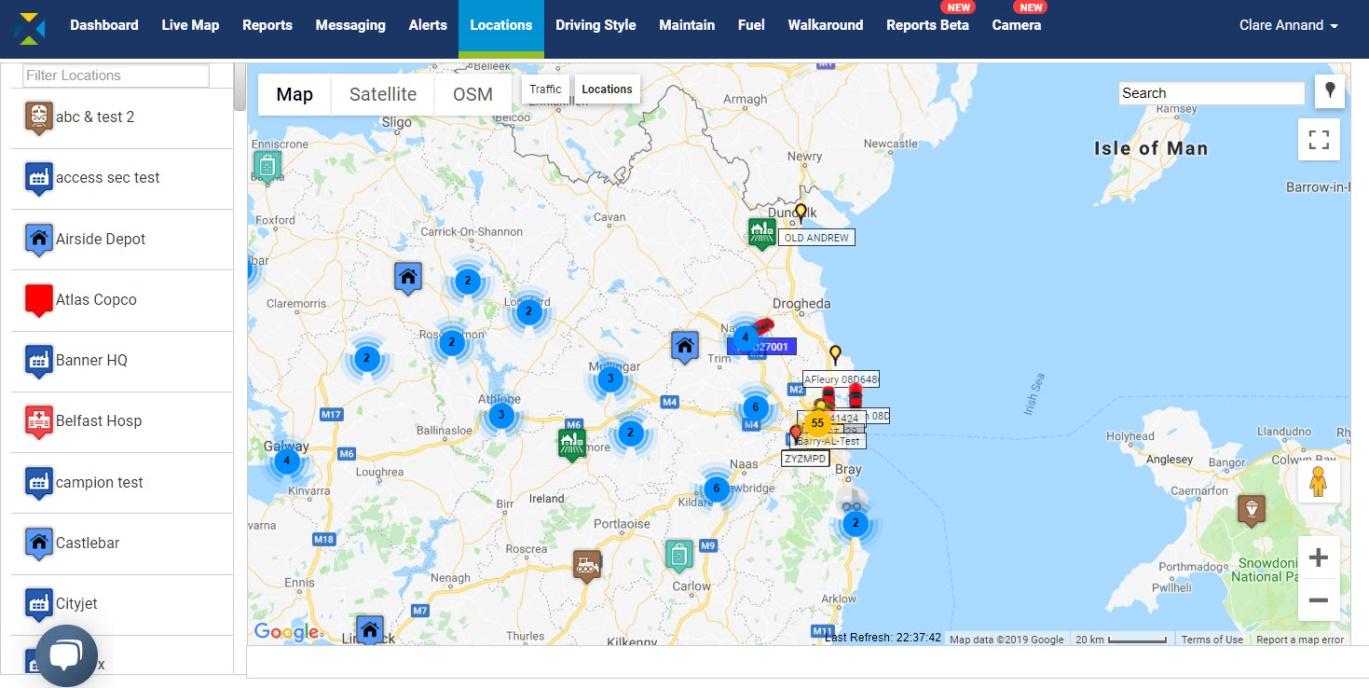Open the Dashboard menu
The height and width of the screenshot is (688, 1369).
104,25
